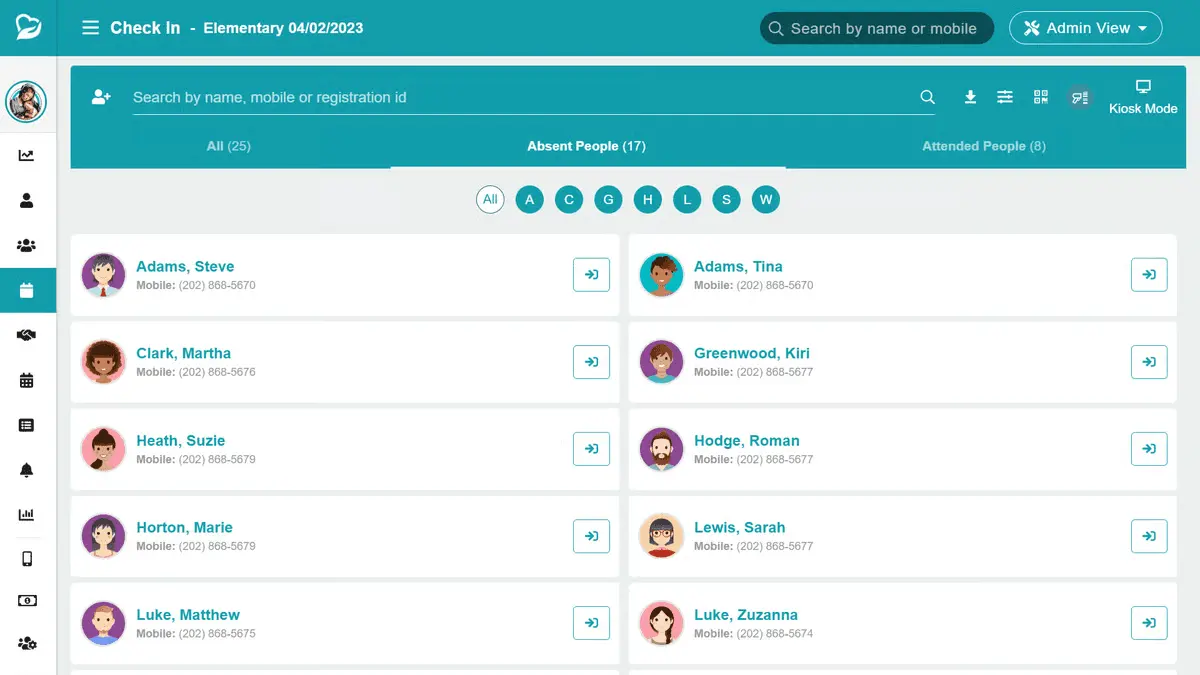
Task: Click the download icon
Action: click(x=970, y=97)
